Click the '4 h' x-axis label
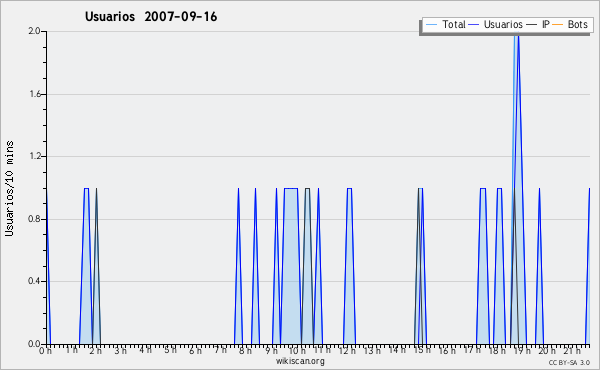600x370 pixels. click(x=145, y=350)
